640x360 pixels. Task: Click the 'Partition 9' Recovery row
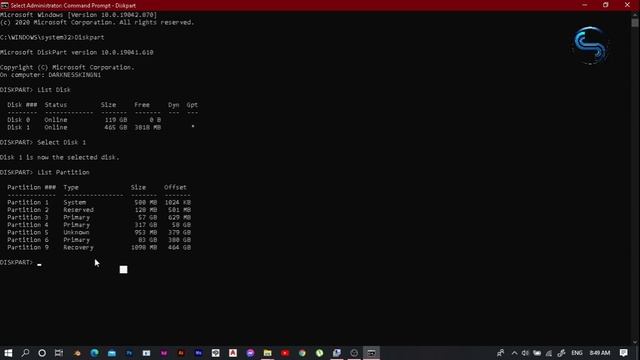pyautogui.click(x=99, y=247)
